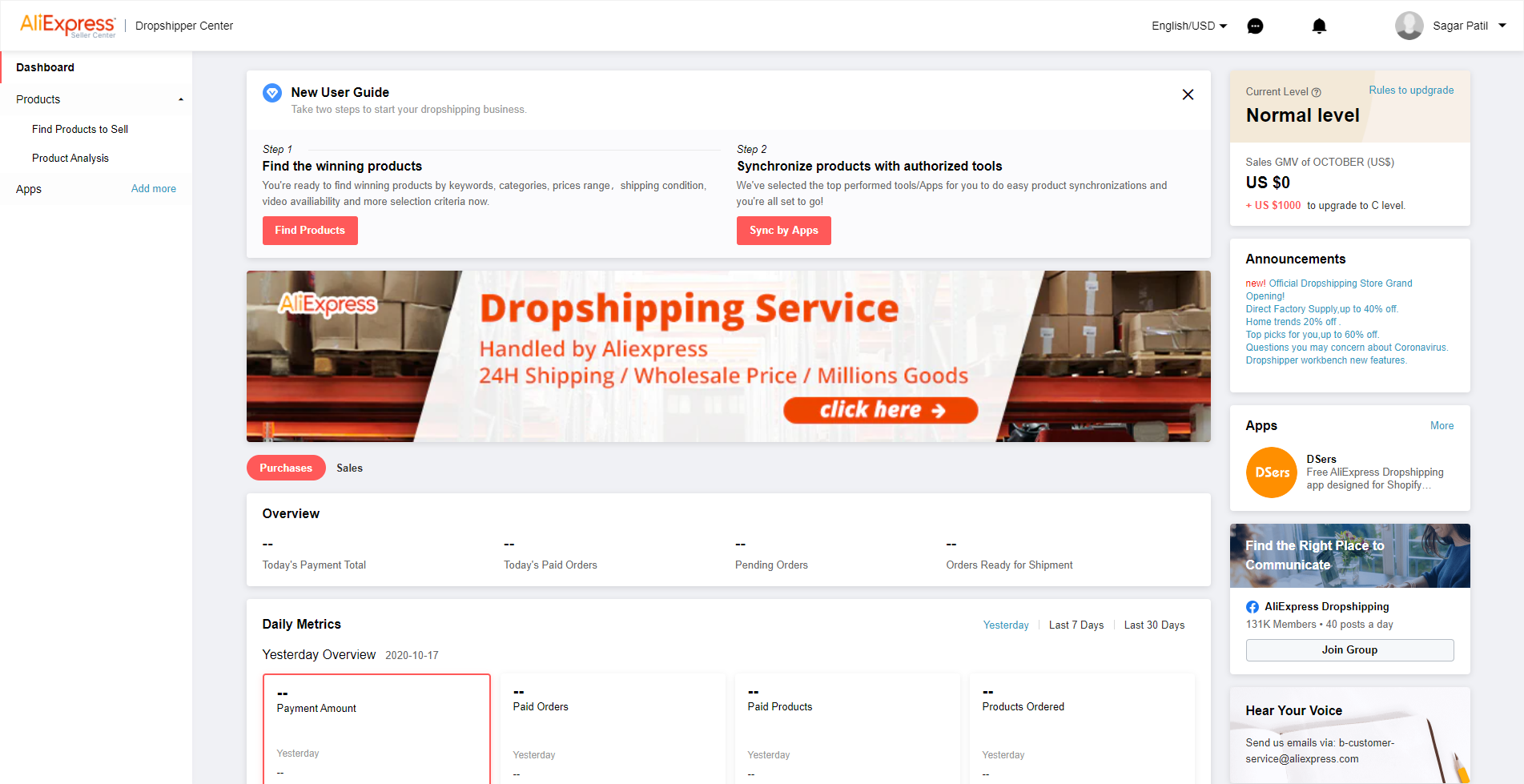Open Dropshipper workbench new features announcement
1524x784 pixels.
tap(1326, 360)
